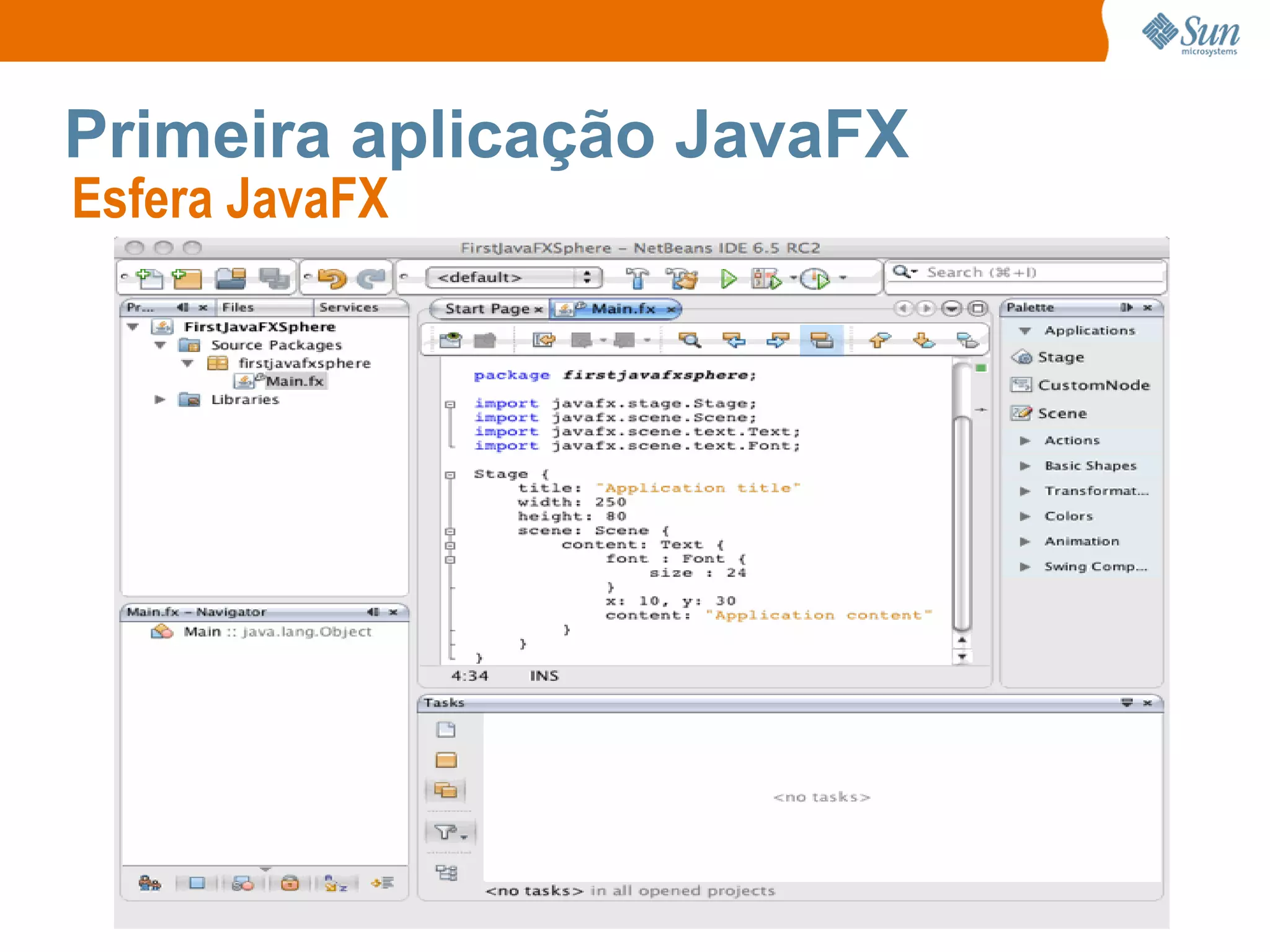
Task: Select the Main.fx editor tab
Action: pos(623,309)
